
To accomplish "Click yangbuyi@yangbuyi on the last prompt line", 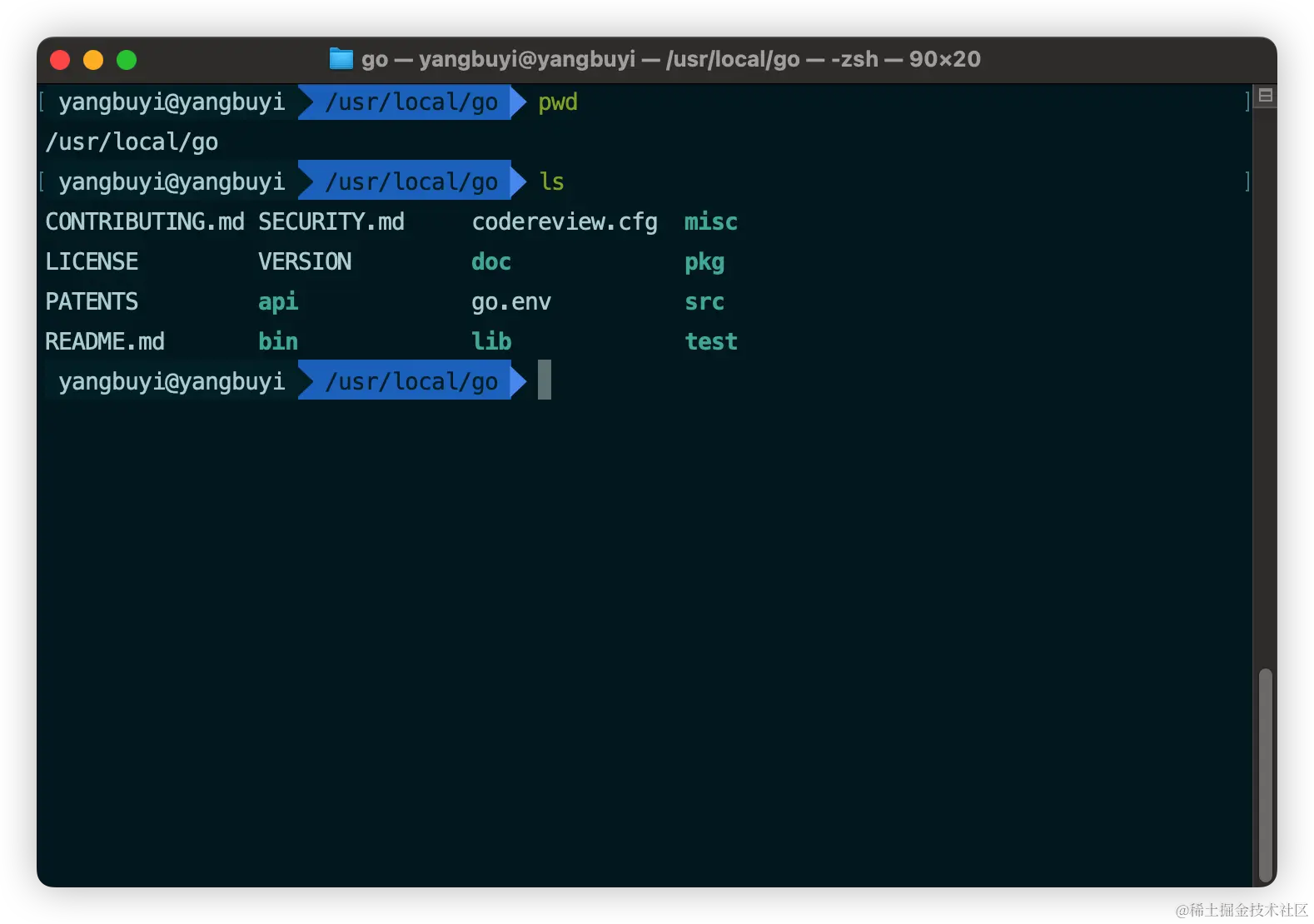I will coord(172,382).
